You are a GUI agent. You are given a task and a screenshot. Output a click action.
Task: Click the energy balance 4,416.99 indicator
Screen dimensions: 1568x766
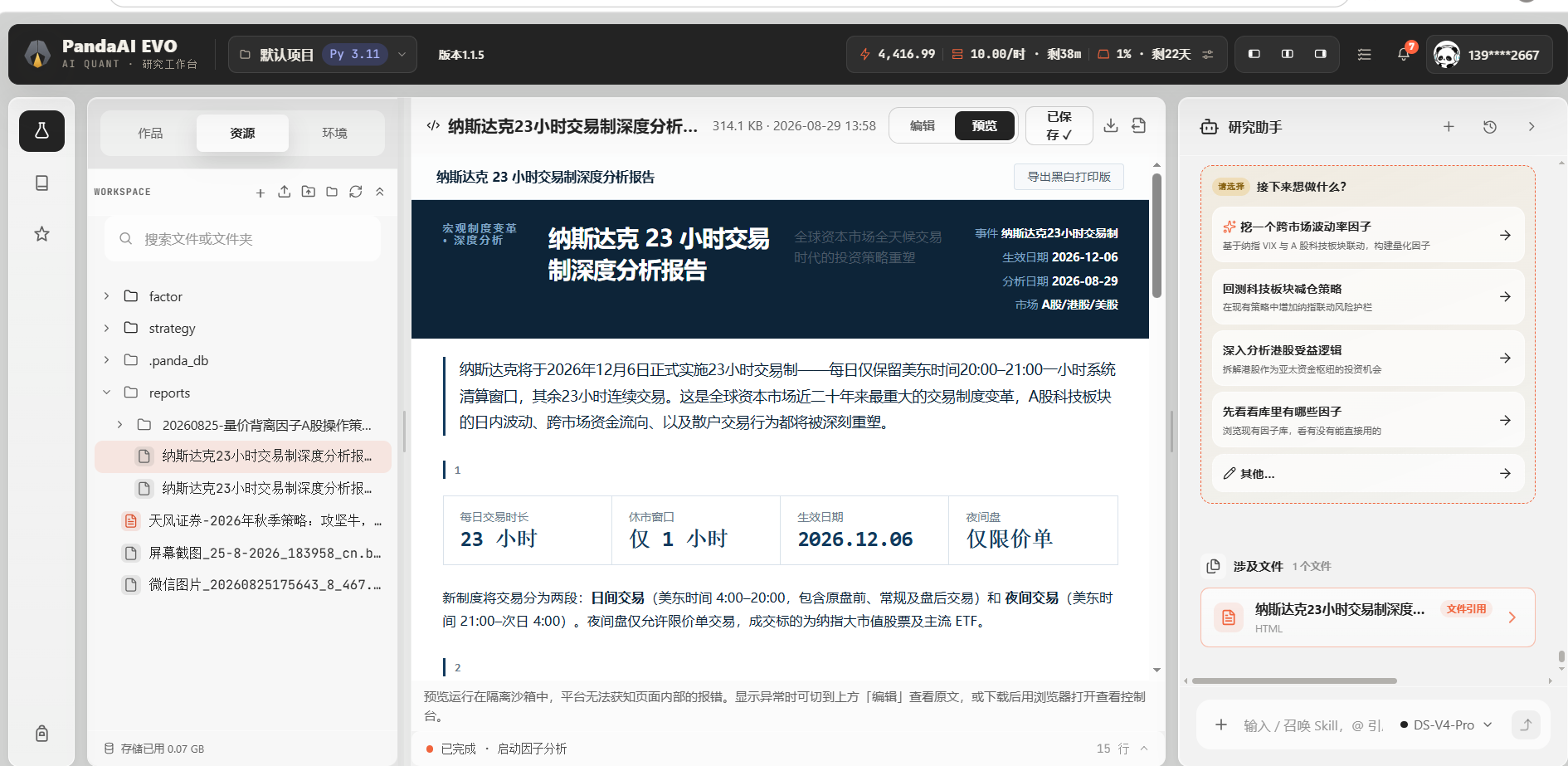(898, 54)
